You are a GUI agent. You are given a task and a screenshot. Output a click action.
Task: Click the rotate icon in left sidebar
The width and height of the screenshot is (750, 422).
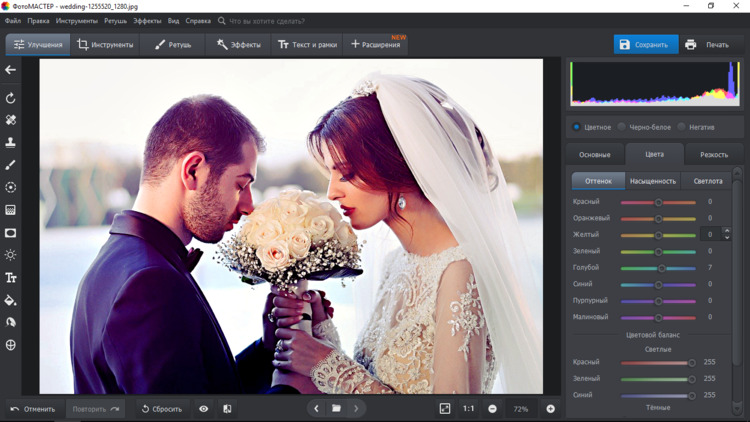[11, 98]
